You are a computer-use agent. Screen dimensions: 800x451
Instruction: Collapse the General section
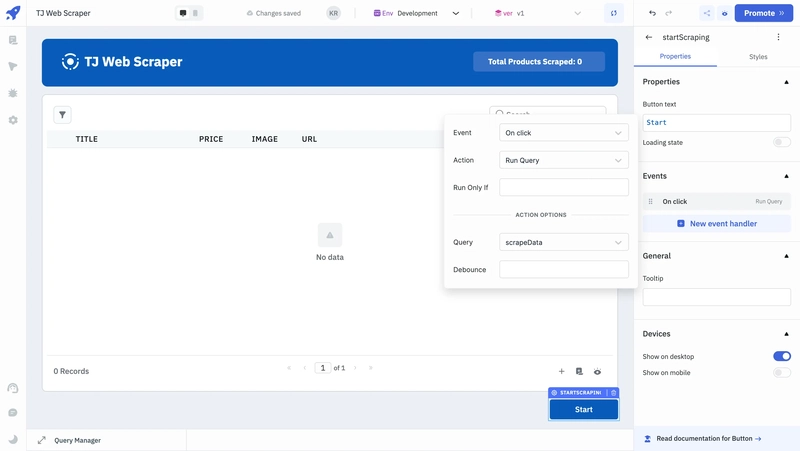tap(786, 256)
